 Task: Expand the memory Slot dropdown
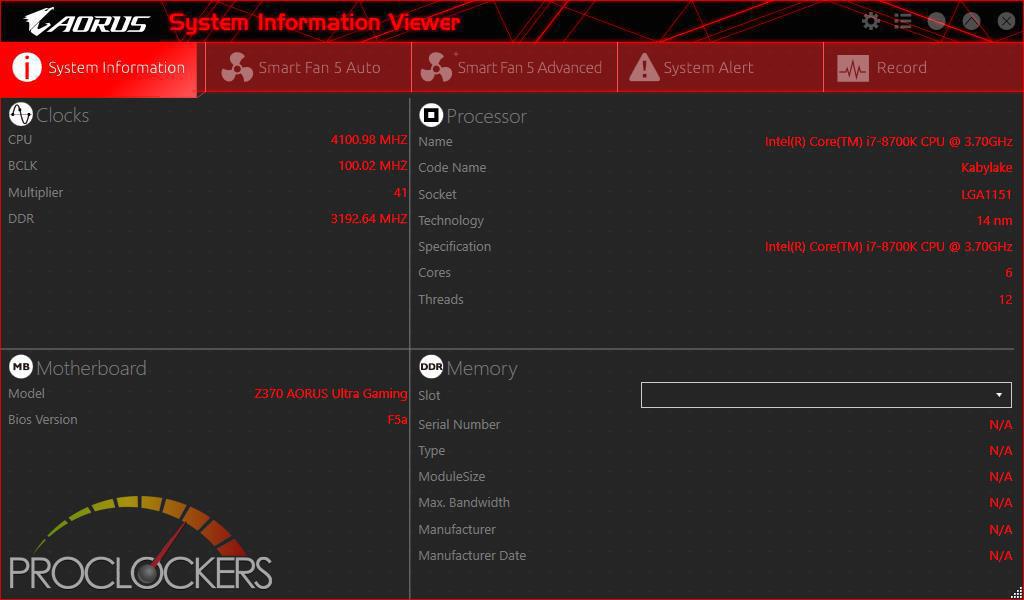pos(826,395)
